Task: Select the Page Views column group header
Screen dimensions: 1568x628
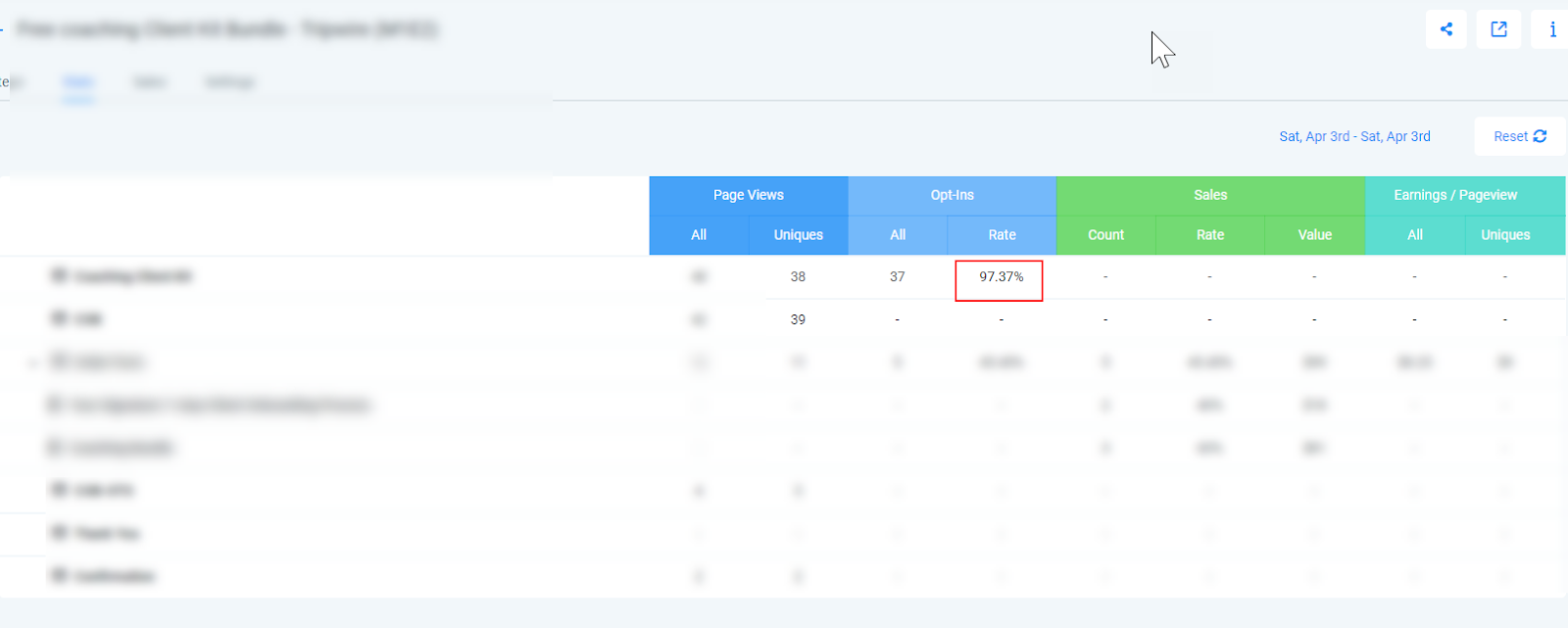Action: click(749, 195)
